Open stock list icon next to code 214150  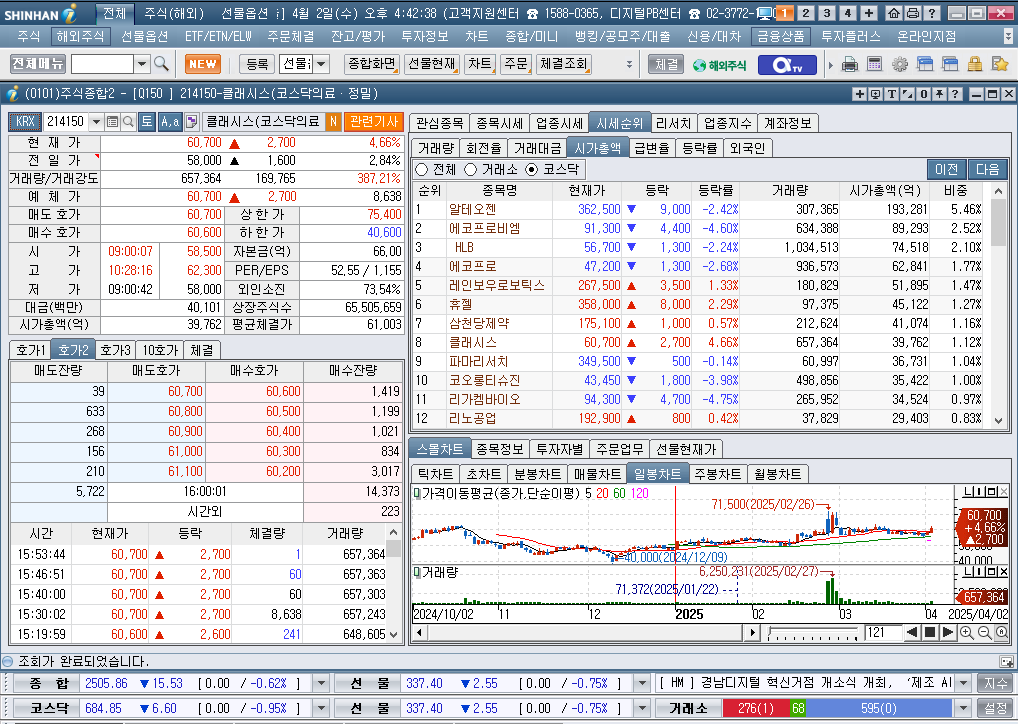(112, 121)
